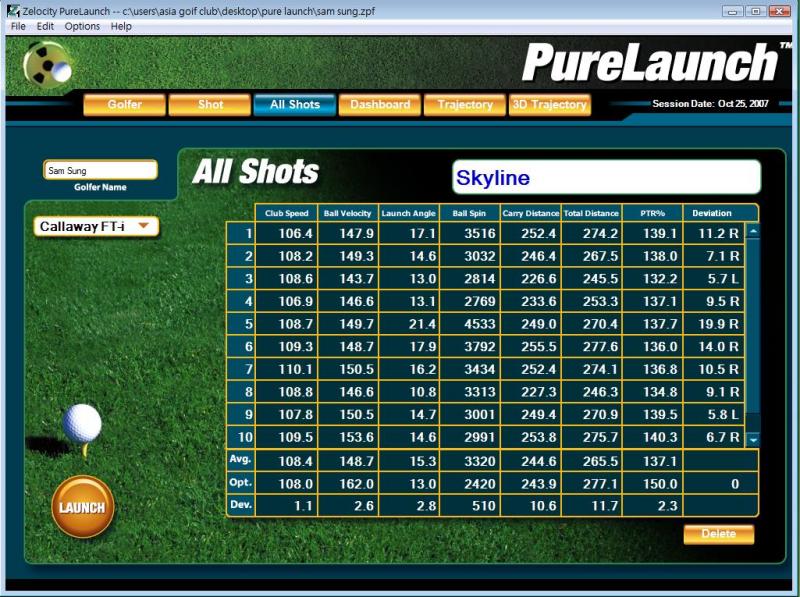Click the Zelocity app icon in title bar
The image size is (800, 597).
11,10
